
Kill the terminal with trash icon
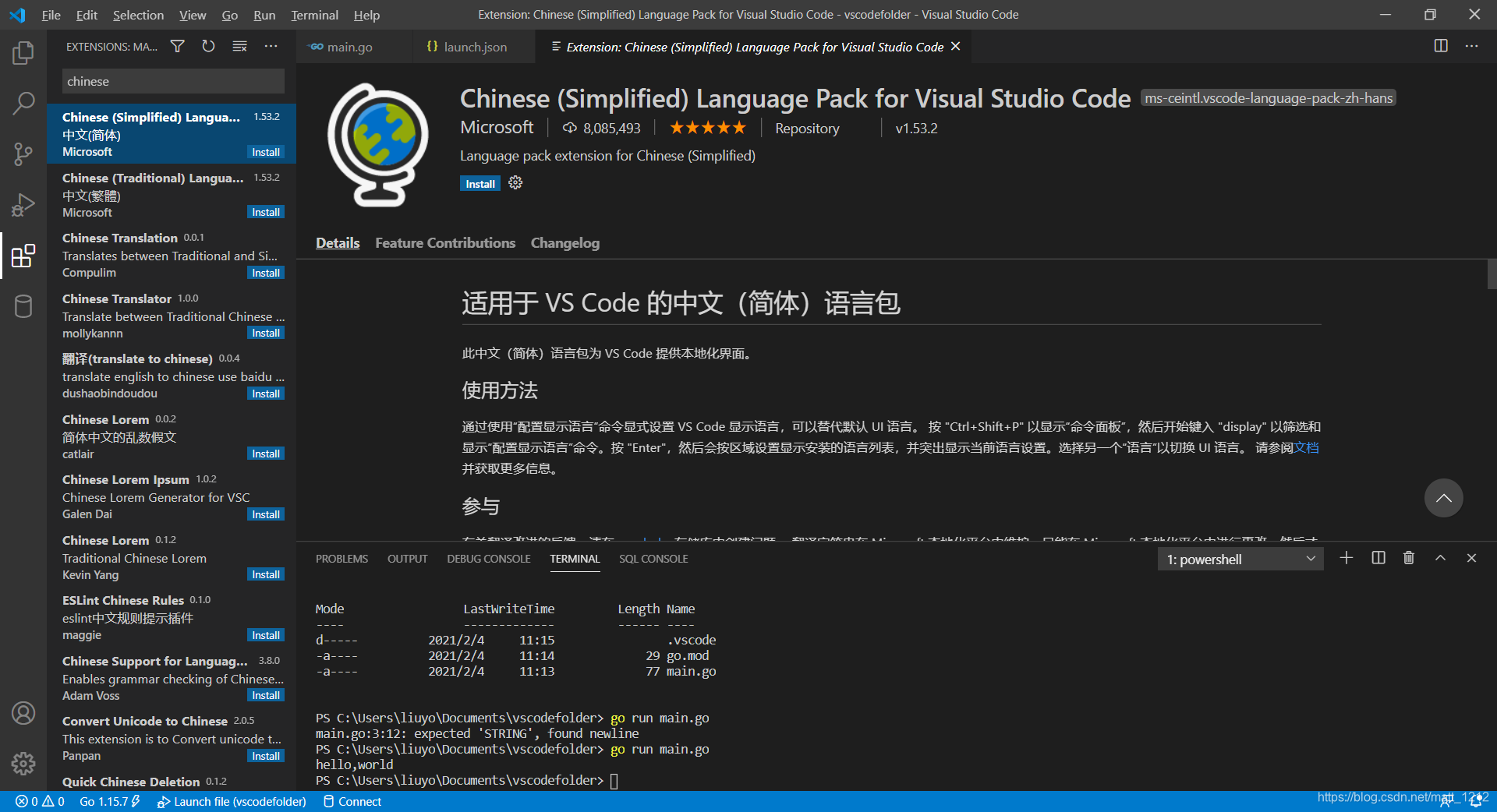[1409, 558]
